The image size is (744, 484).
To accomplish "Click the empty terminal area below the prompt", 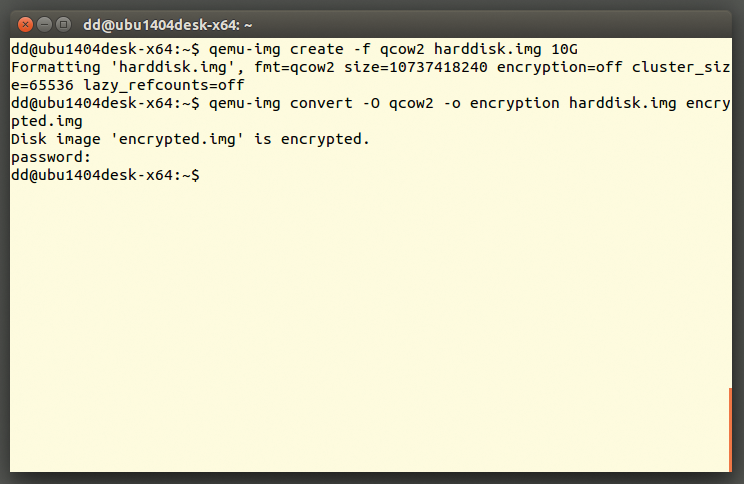I will 370,327.
